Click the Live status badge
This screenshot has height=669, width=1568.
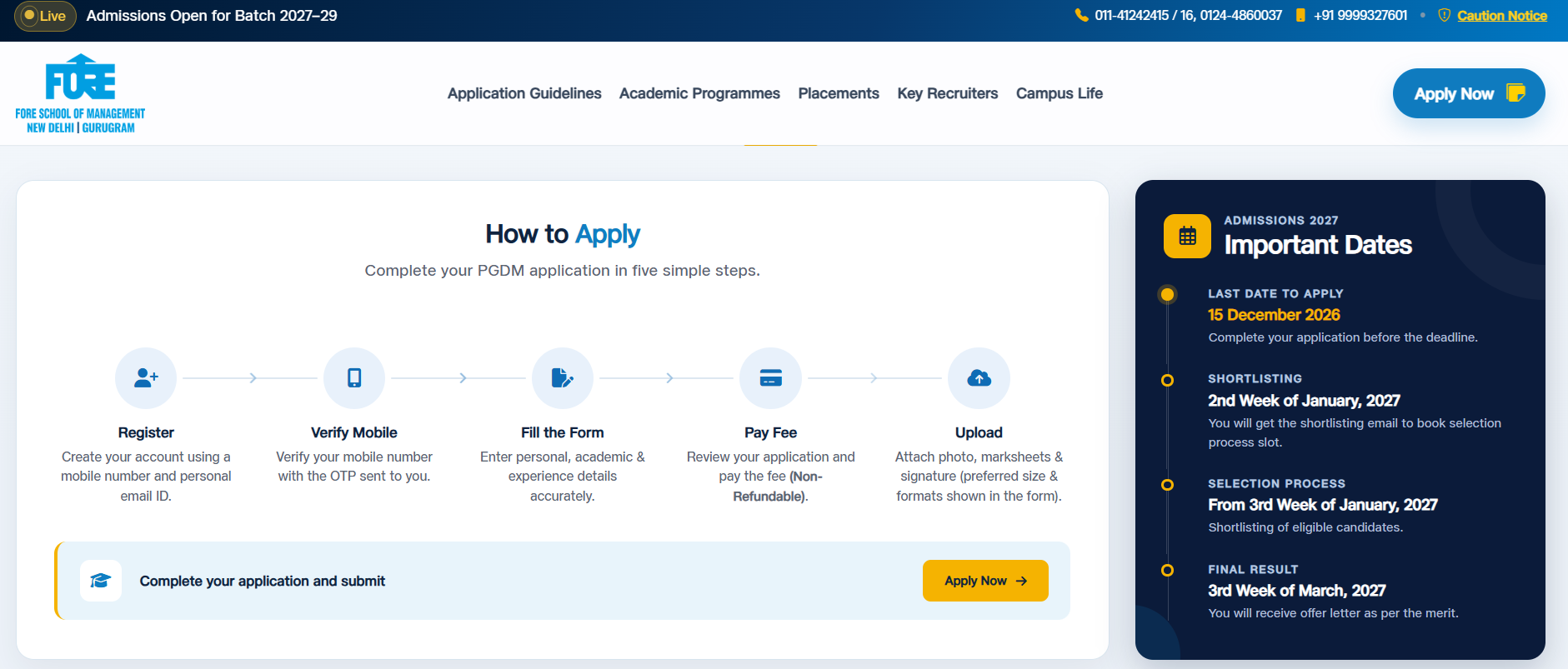[x=45, y=16]
